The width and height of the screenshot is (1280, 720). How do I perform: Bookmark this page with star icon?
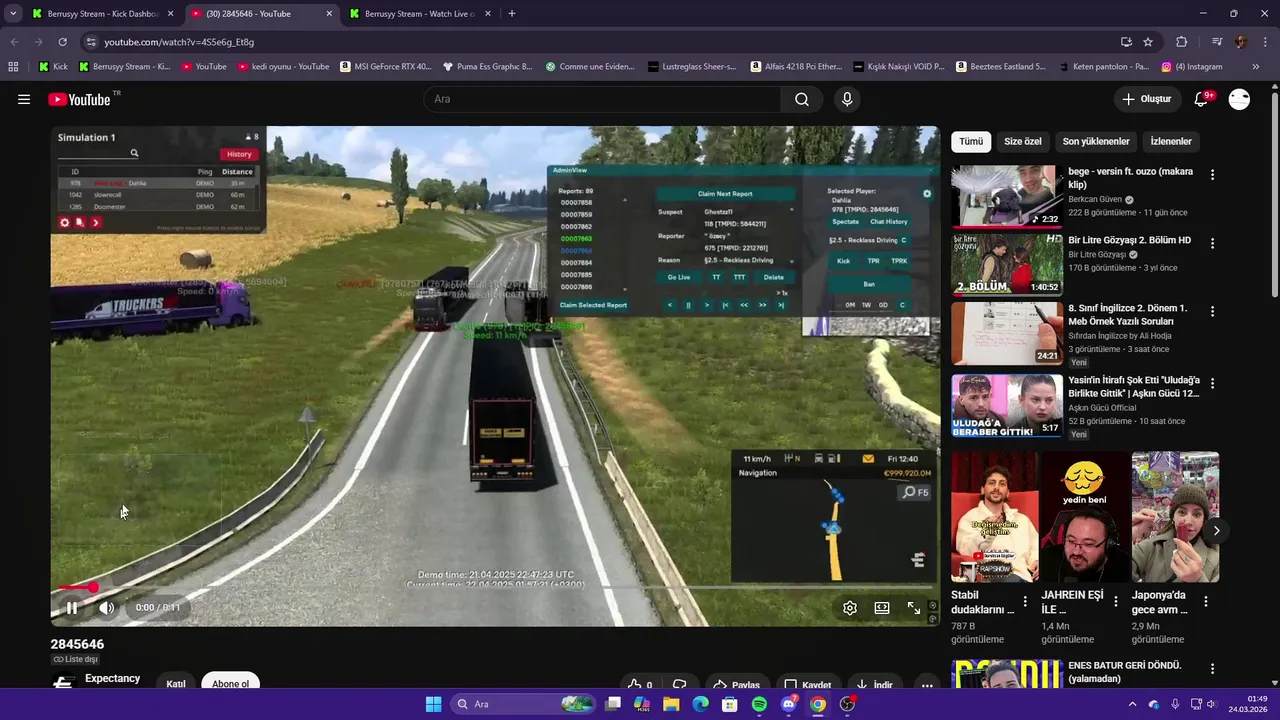1148,42
